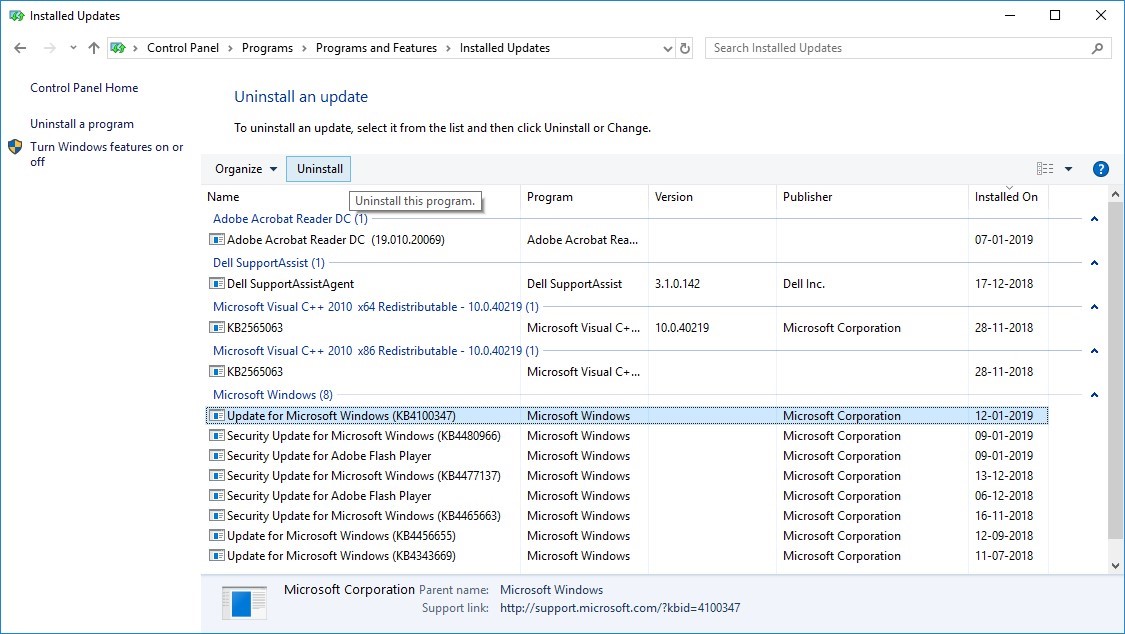This screenshot has width=1125, height=634.
Task: Select Update for Microsoft Windows (KB4343669)
Action: point(626,557)
